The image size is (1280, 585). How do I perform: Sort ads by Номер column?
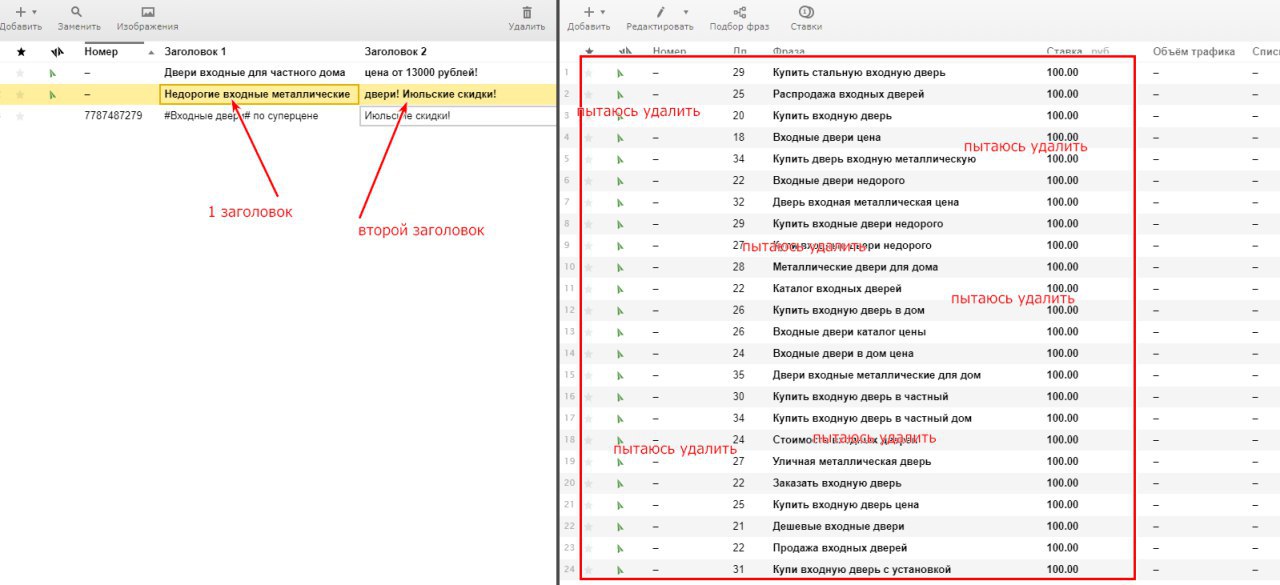tap(101, 51)
